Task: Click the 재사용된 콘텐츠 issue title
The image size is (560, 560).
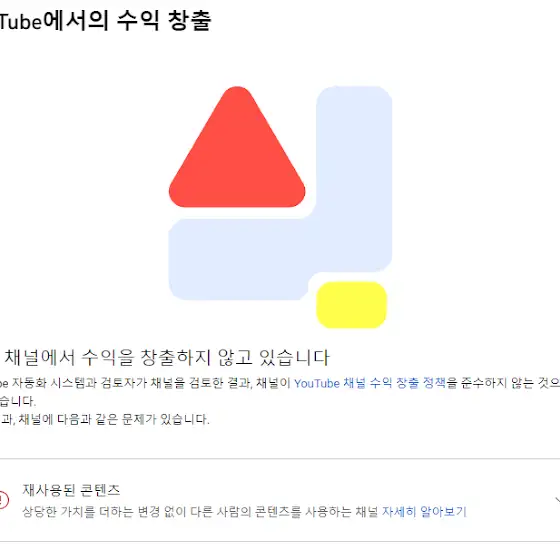Action: 71,490
